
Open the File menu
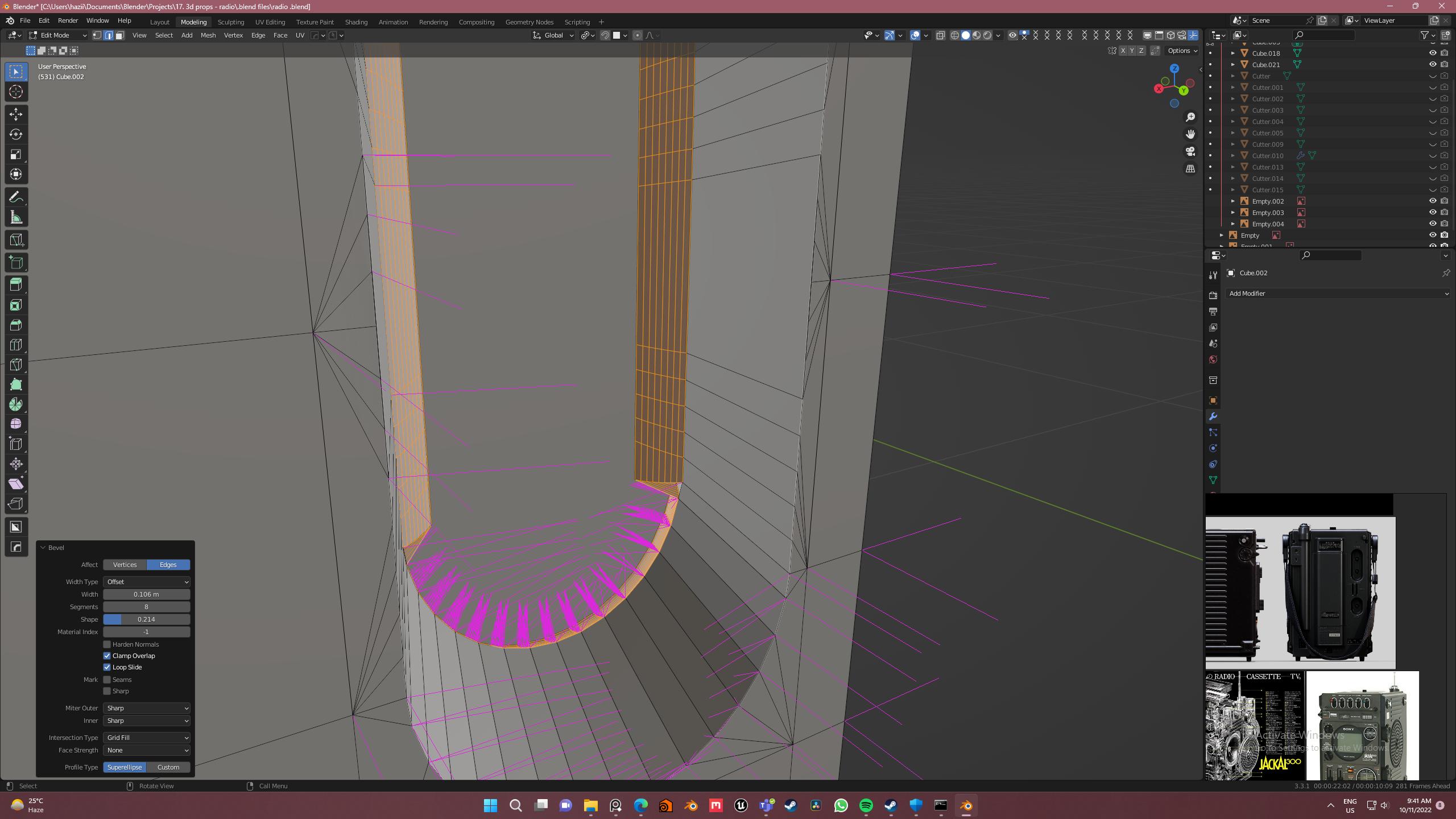(25, 20)
